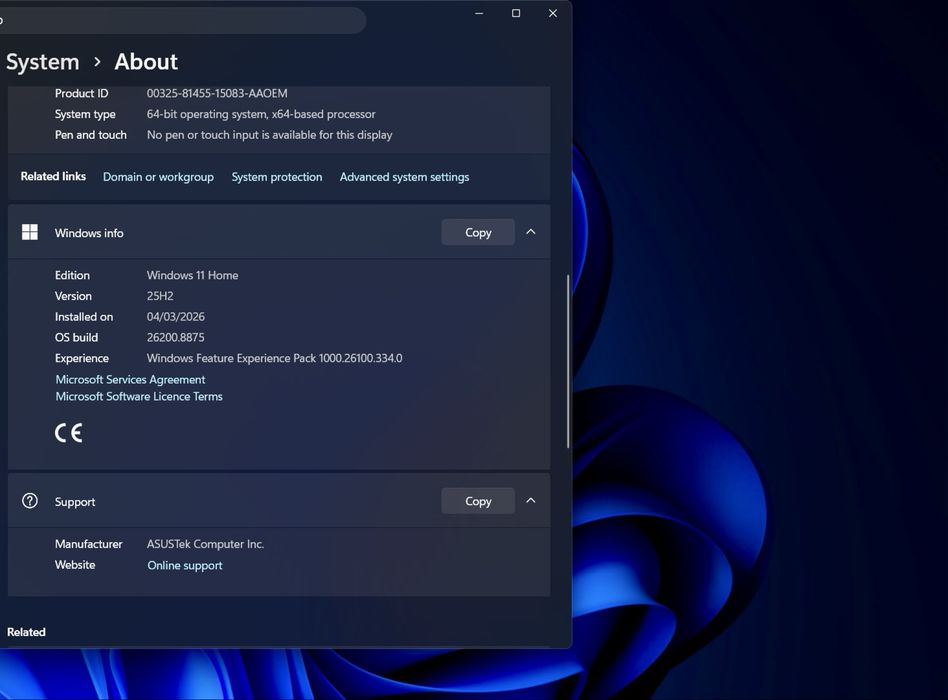948x700 pixels.
Task: Close the Settings window
Action: [x=553, y=13]
